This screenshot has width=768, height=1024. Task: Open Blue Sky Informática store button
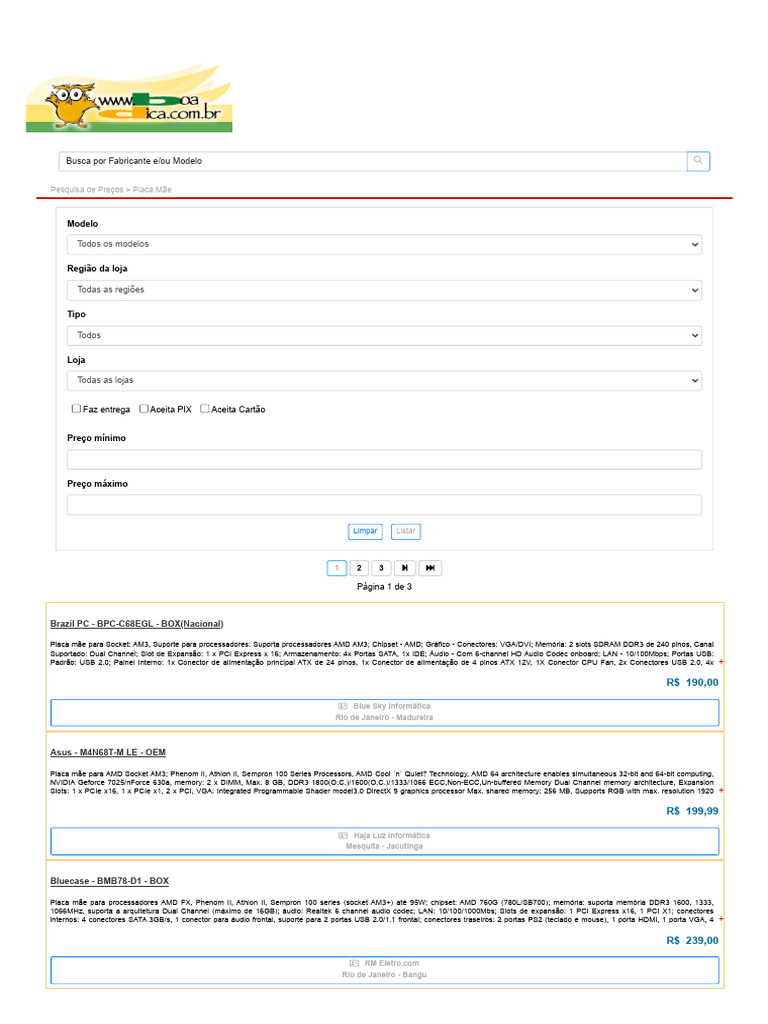385,712
